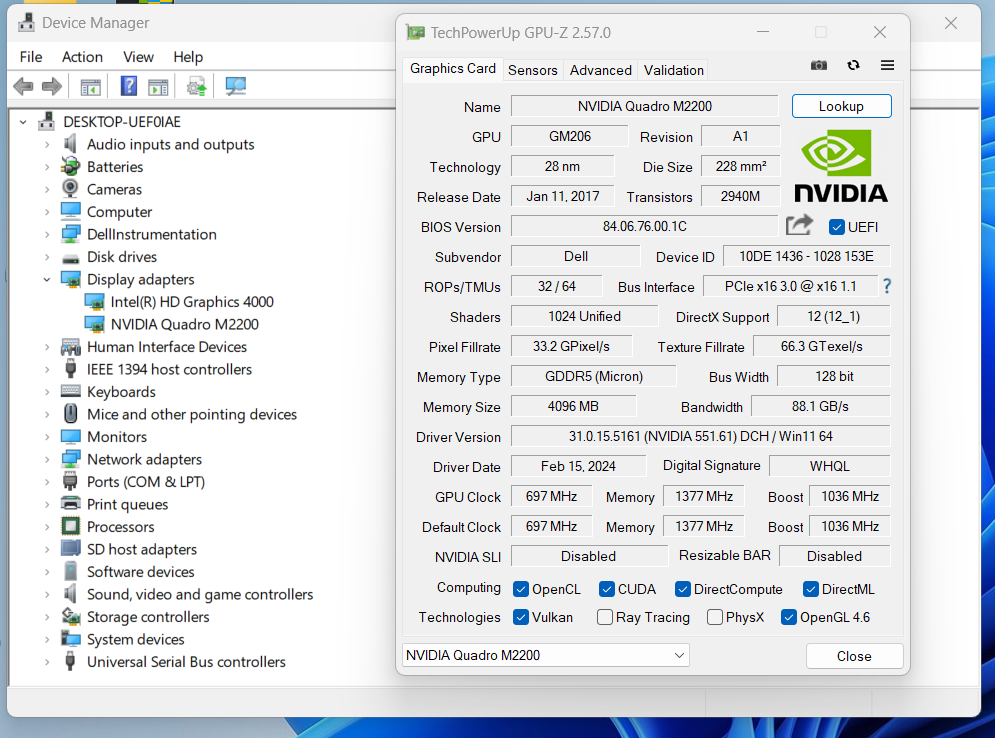
Task: Click the Update driver toolbar icon
Action: 196,86
